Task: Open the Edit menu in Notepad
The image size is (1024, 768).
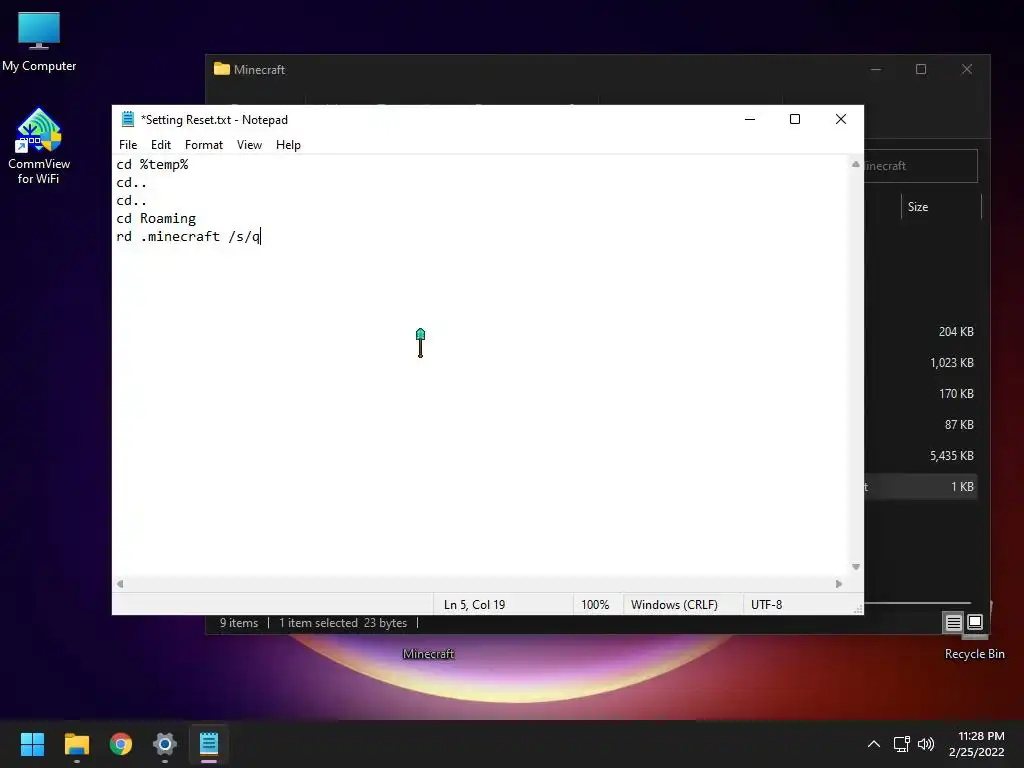Action: point(161,145)
